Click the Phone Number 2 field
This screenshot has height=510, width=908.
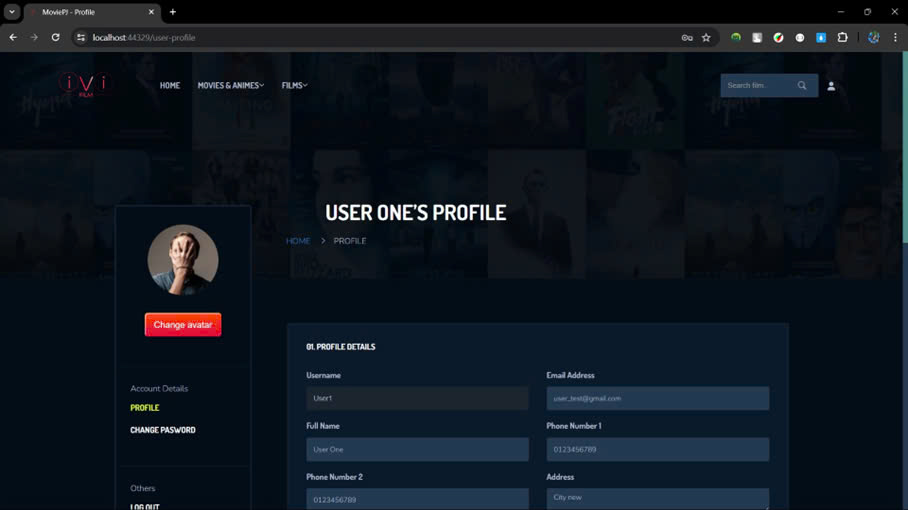(x=417, y=499)
